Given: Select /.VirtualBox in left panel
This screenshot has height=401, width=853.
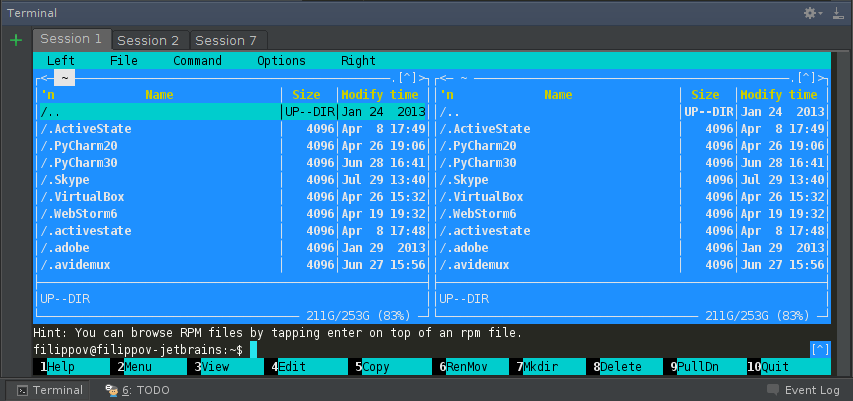Looking at the screenshot, I should tap(232, 196).
